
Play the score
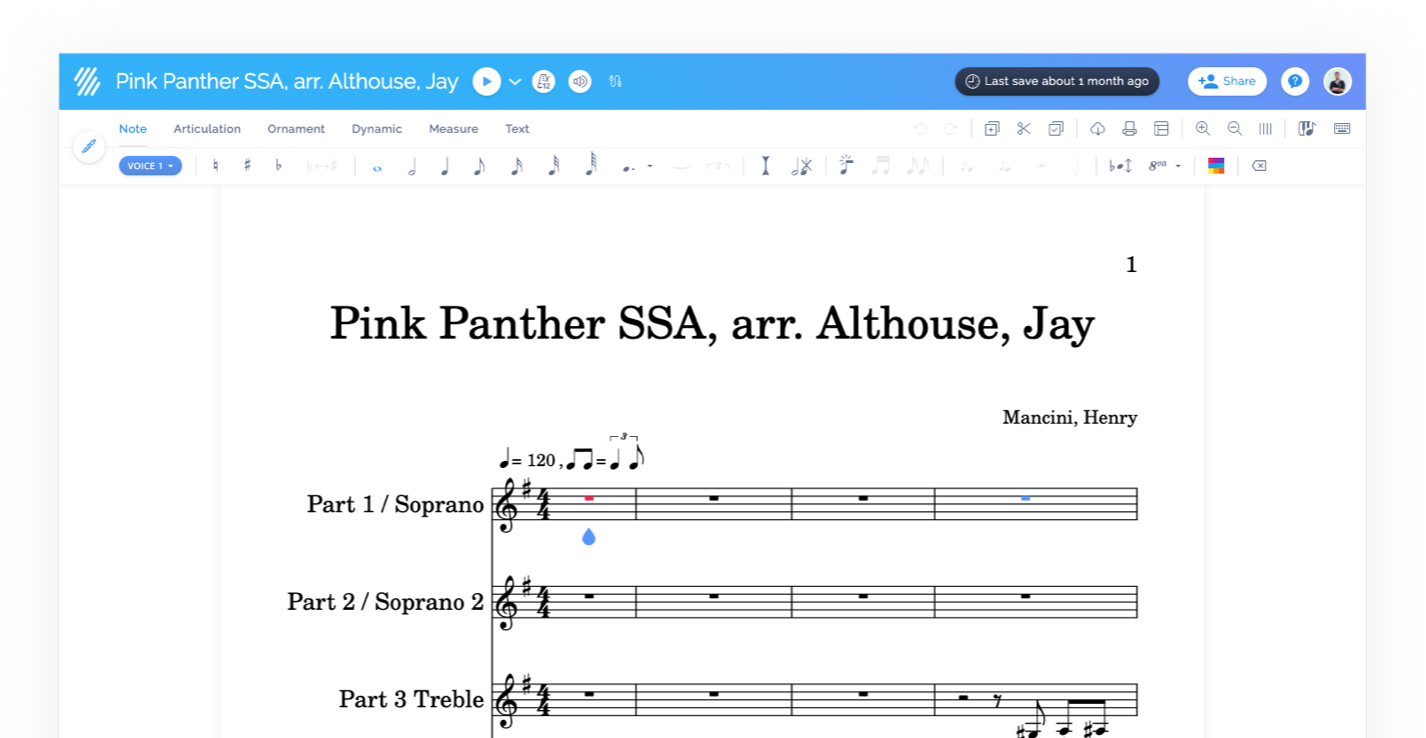point(487,81)
